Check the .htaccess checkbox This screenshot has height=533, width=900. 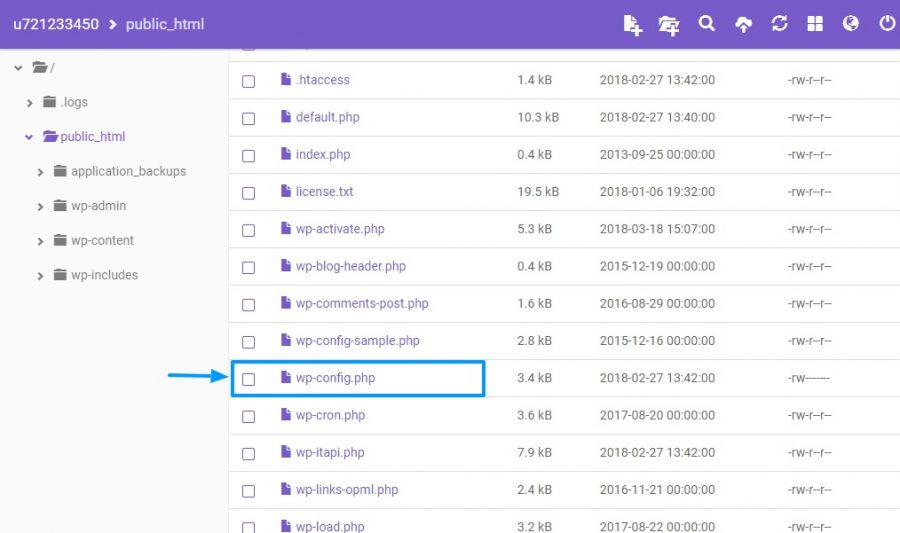249,81
